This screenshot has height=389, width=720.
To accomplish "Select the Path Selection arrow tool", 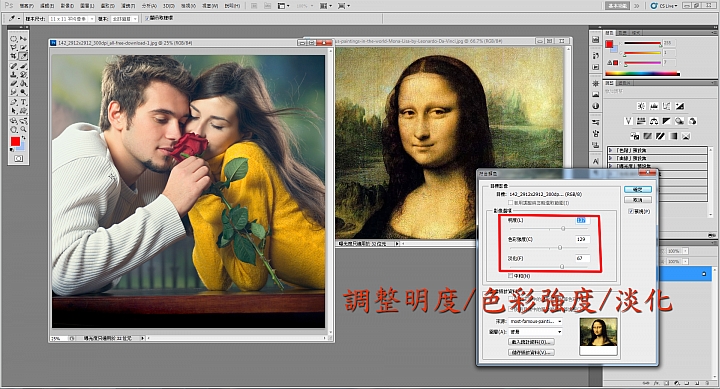I will pyautogui.click(x=13, y=111).
